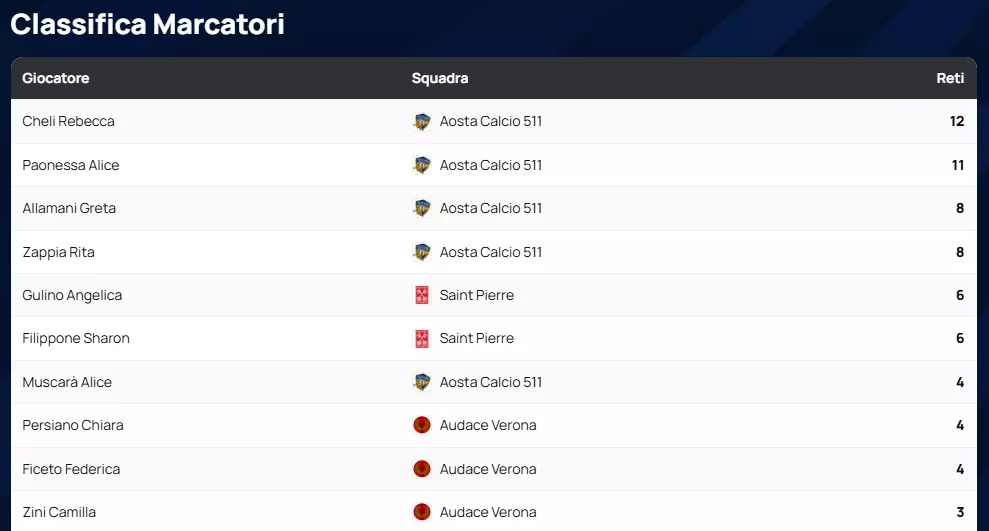Open player Cheli Rebecca
Viewport: 989px width, 531px height.
point(68,122)
